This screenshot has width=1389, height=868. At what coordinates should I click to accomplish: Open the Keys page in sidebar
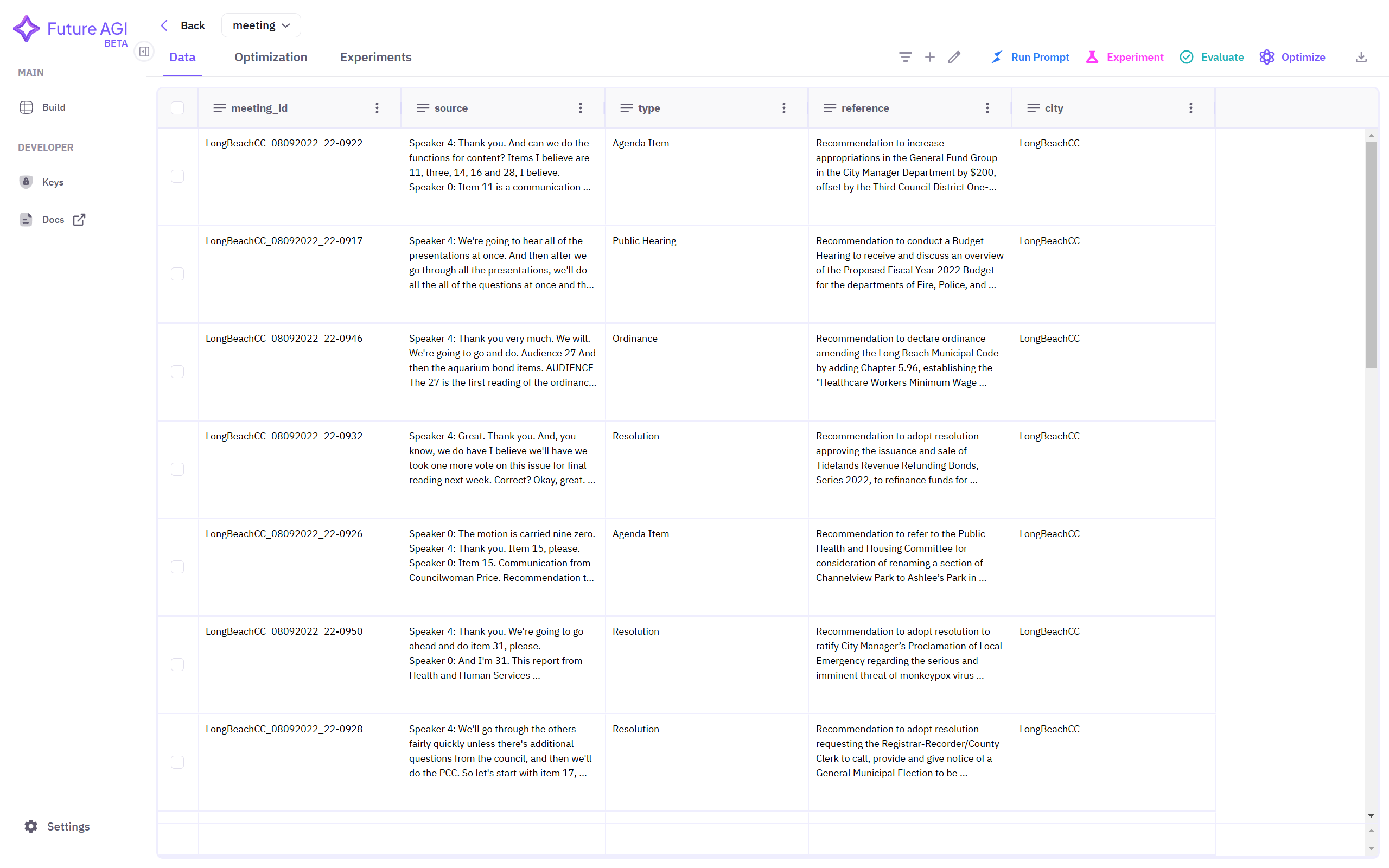click(x=52, y=182)
